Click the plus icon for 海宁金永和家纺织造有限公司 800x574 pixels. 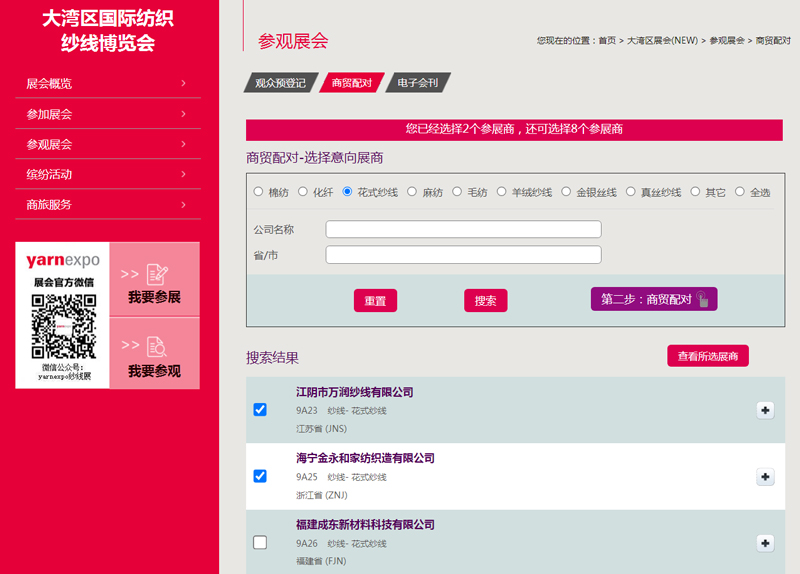[766, 477]
